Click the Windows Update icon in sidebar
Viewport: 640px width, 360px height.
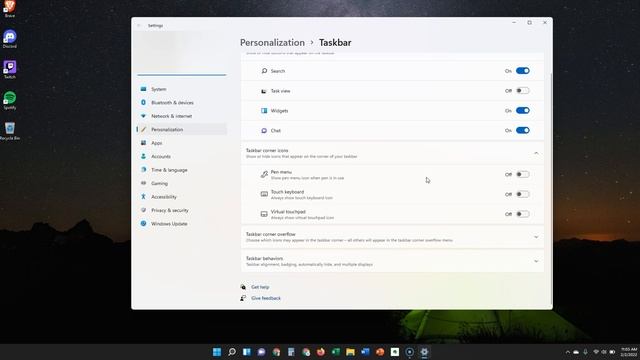143,223
